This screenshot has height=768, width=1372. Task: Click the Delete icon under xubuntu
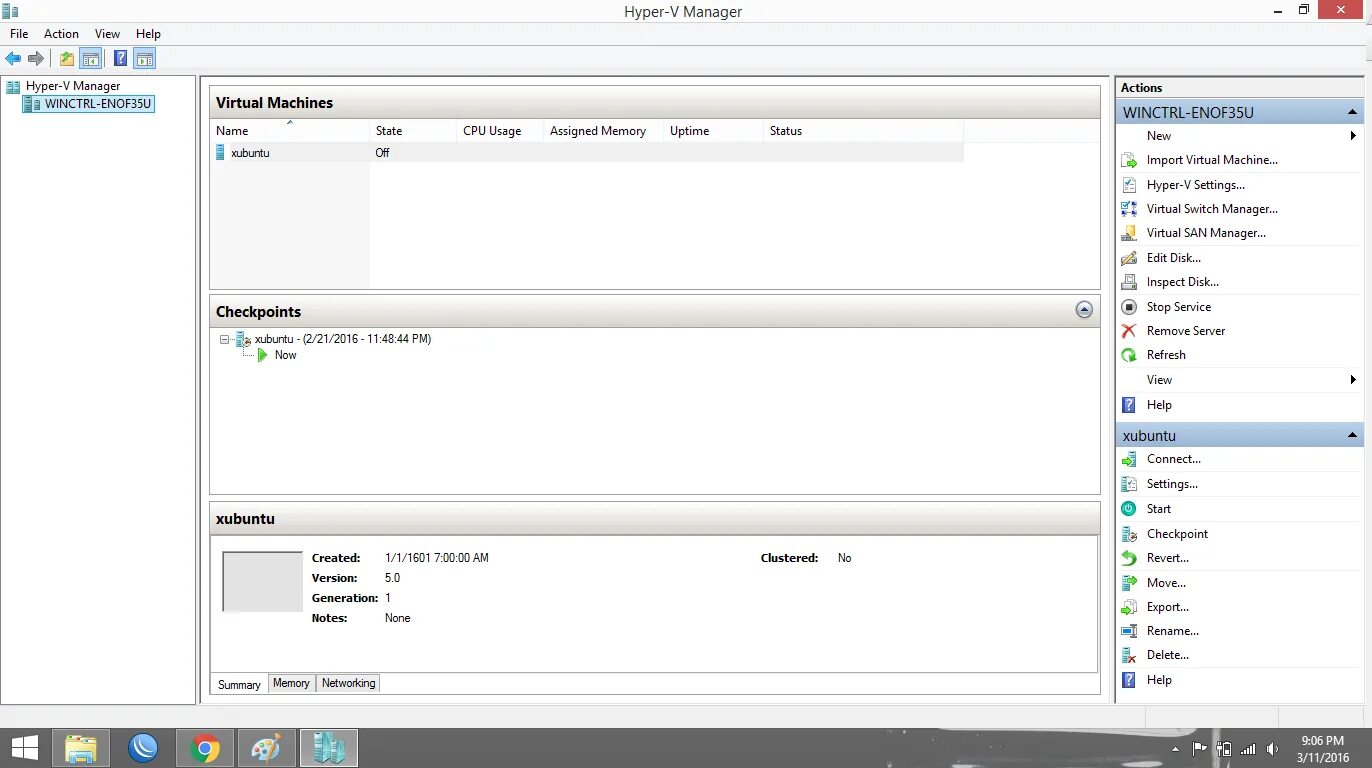point(1129,655)
